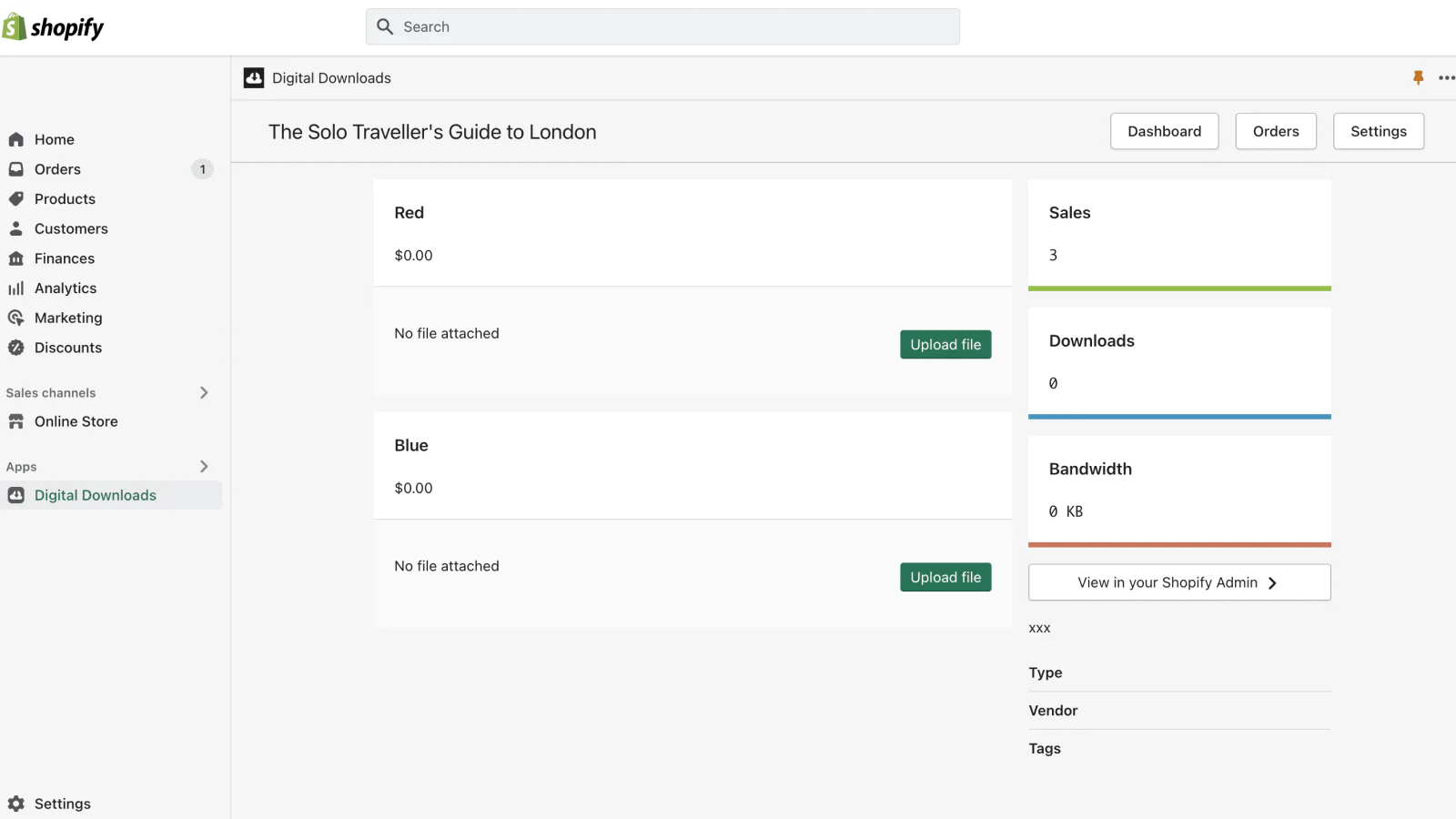Open Online Store sales channel
1456x819 pixels.
[76, 421]
